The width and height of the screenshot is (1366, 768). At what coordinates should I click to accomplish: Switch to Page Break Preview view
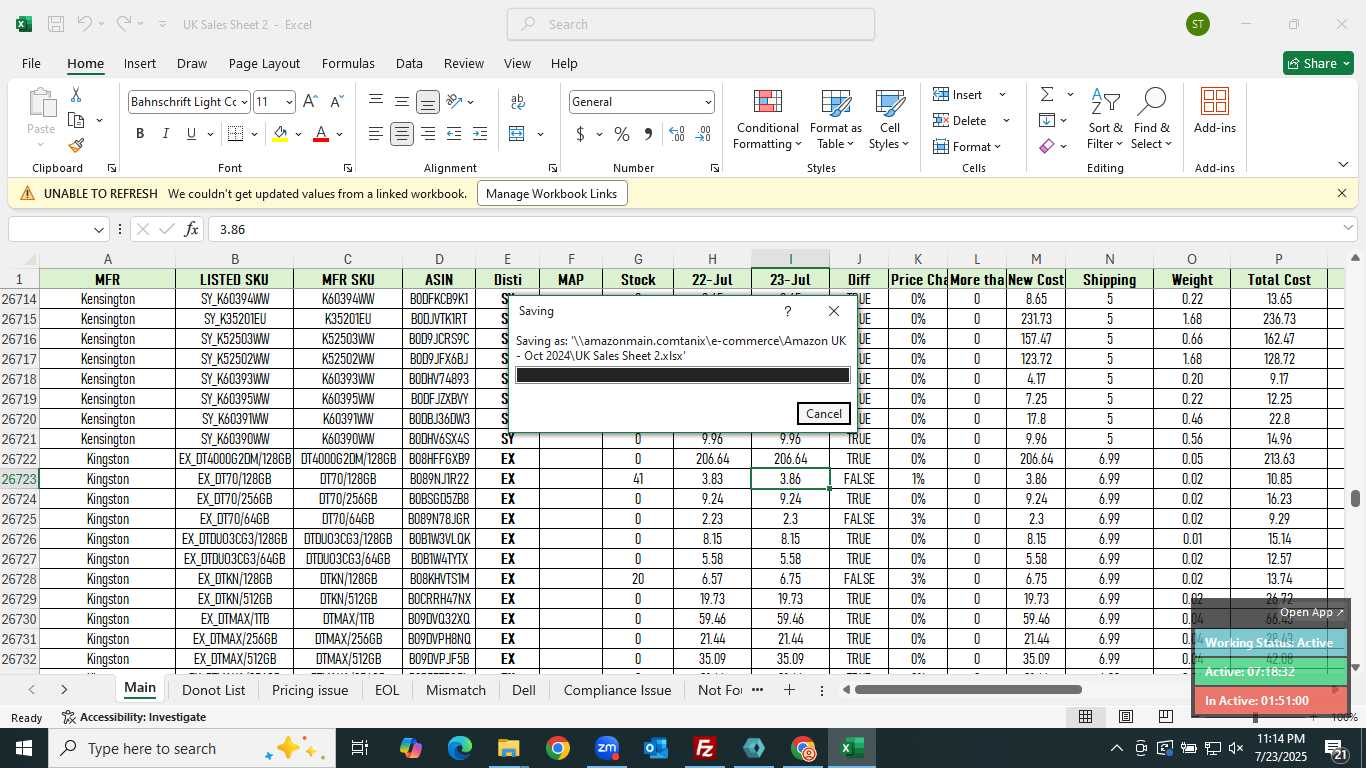tap(1165, 716)
